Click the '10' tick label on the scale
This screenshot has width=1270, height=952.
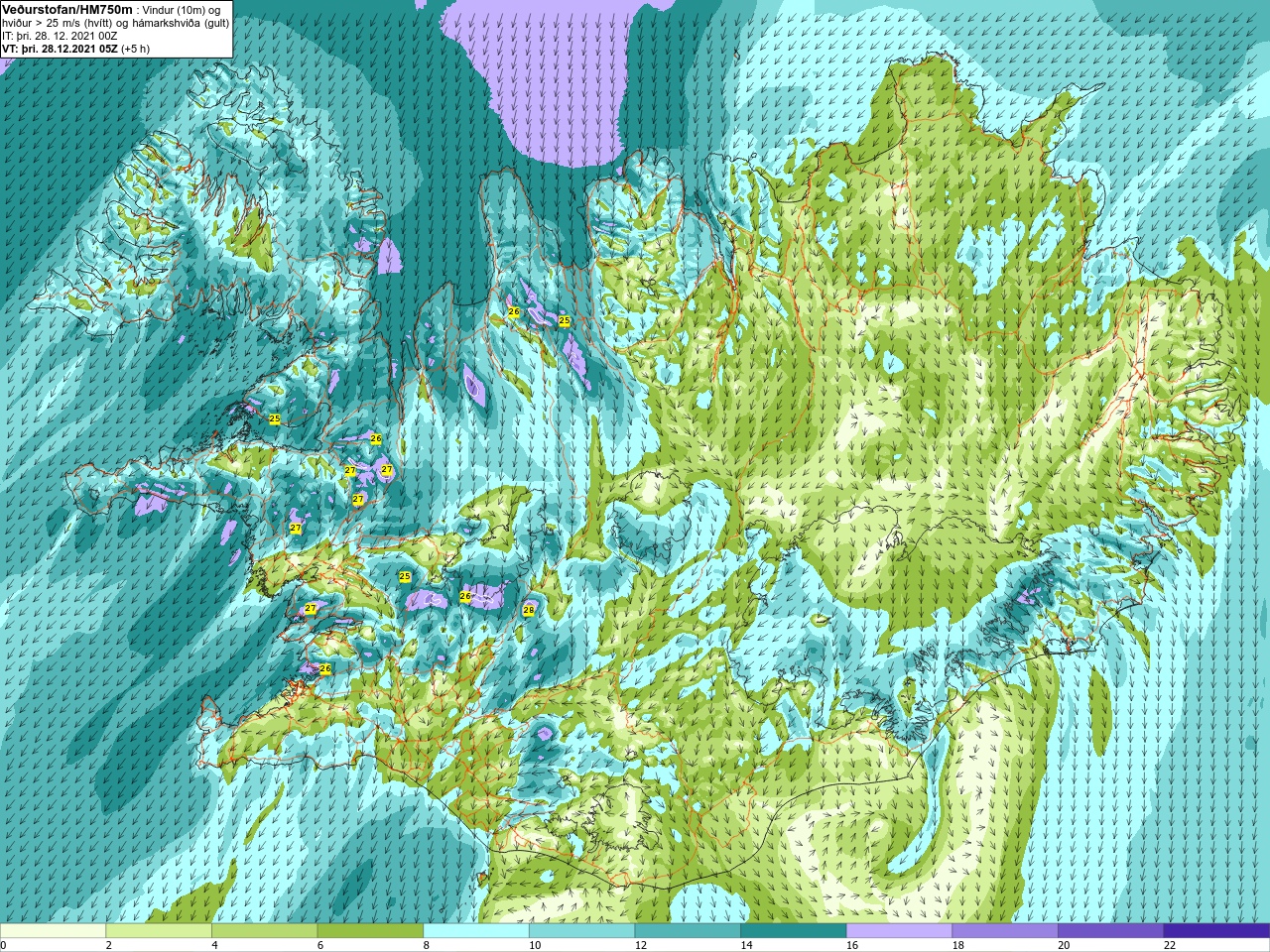[535, 945]
